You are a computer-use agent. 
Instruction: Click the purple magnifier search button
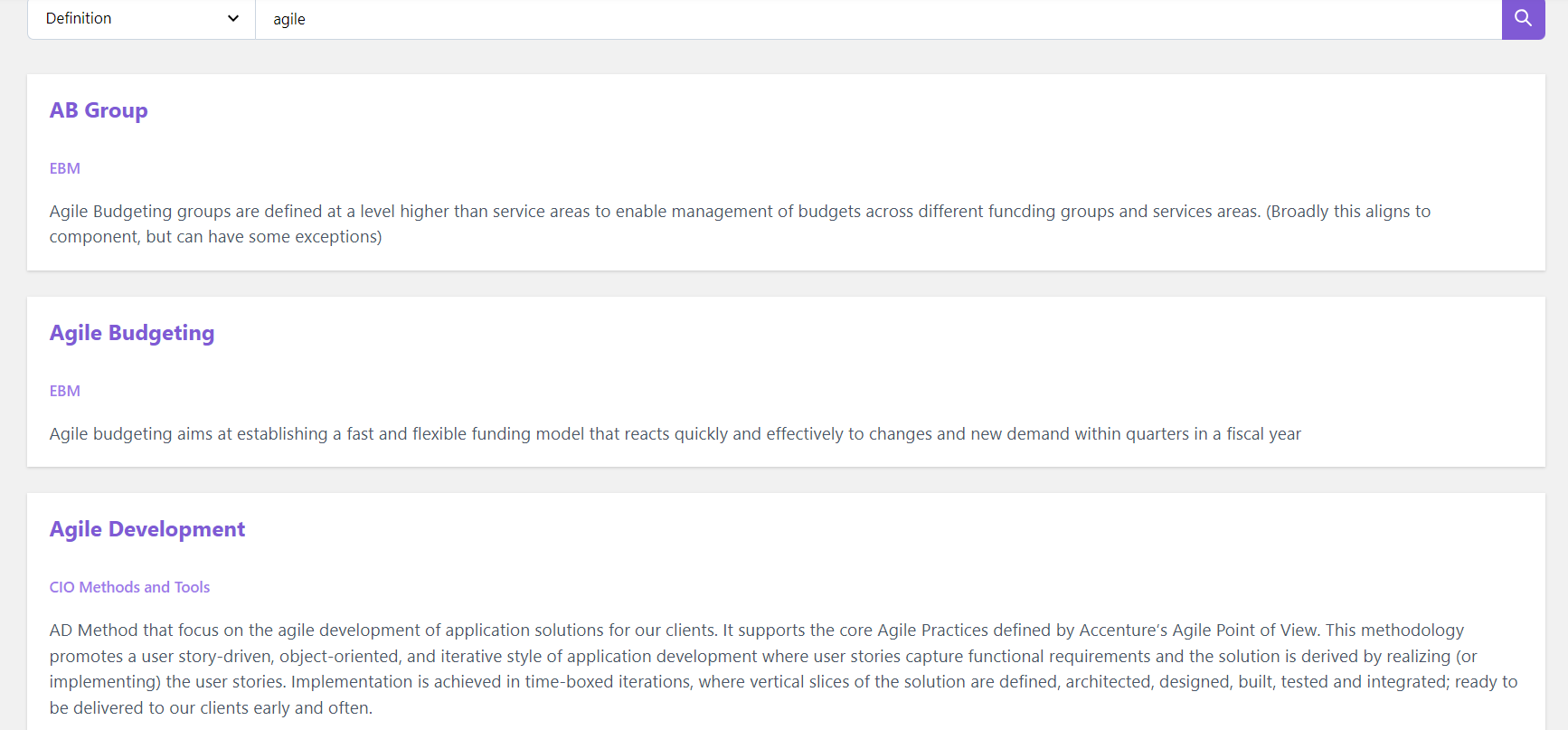1523,18
